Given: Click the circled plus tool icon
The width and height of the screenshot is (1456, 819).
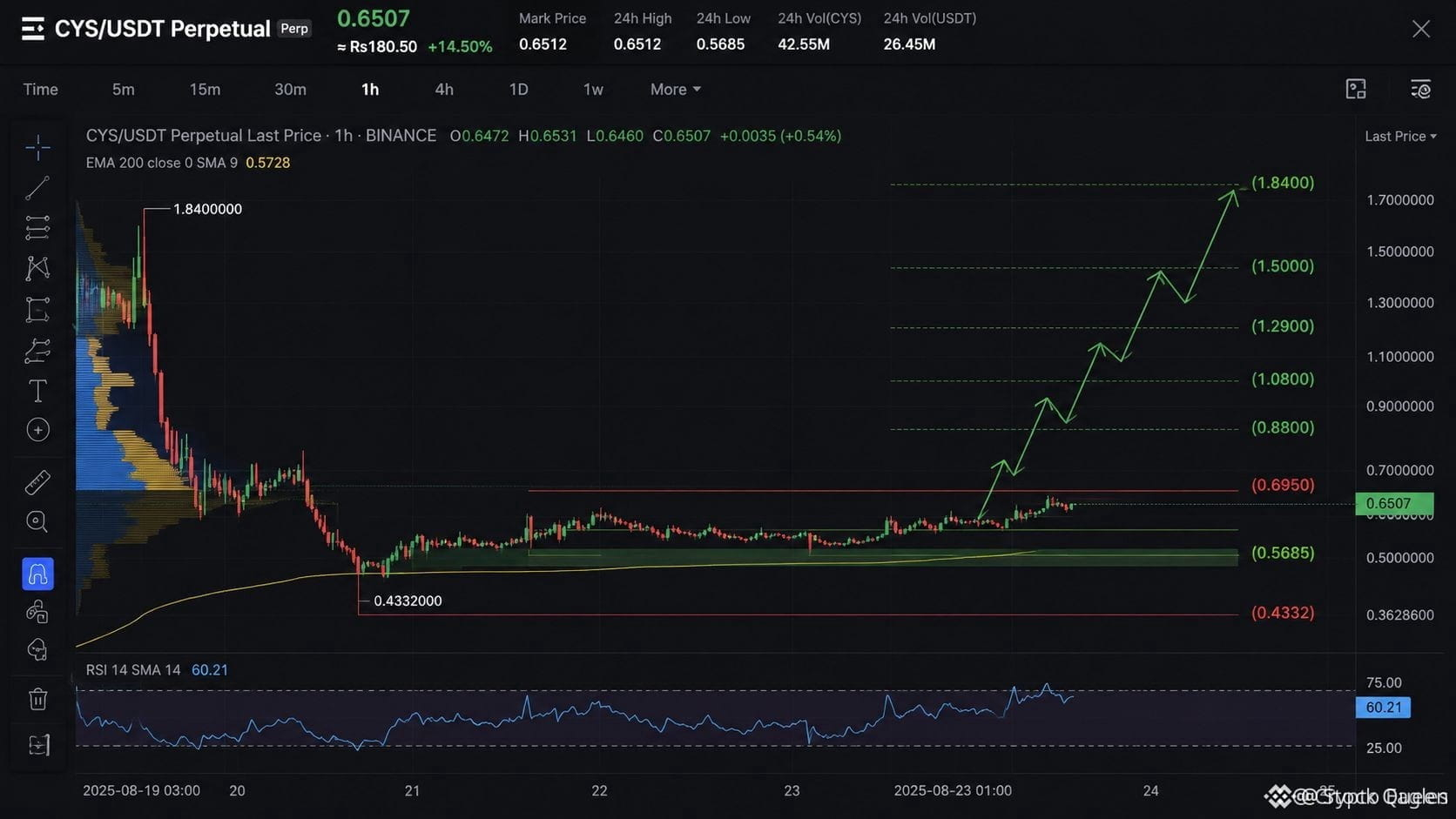Looking at the screenshot, I should pyautogui.click(x=37, y=430).
